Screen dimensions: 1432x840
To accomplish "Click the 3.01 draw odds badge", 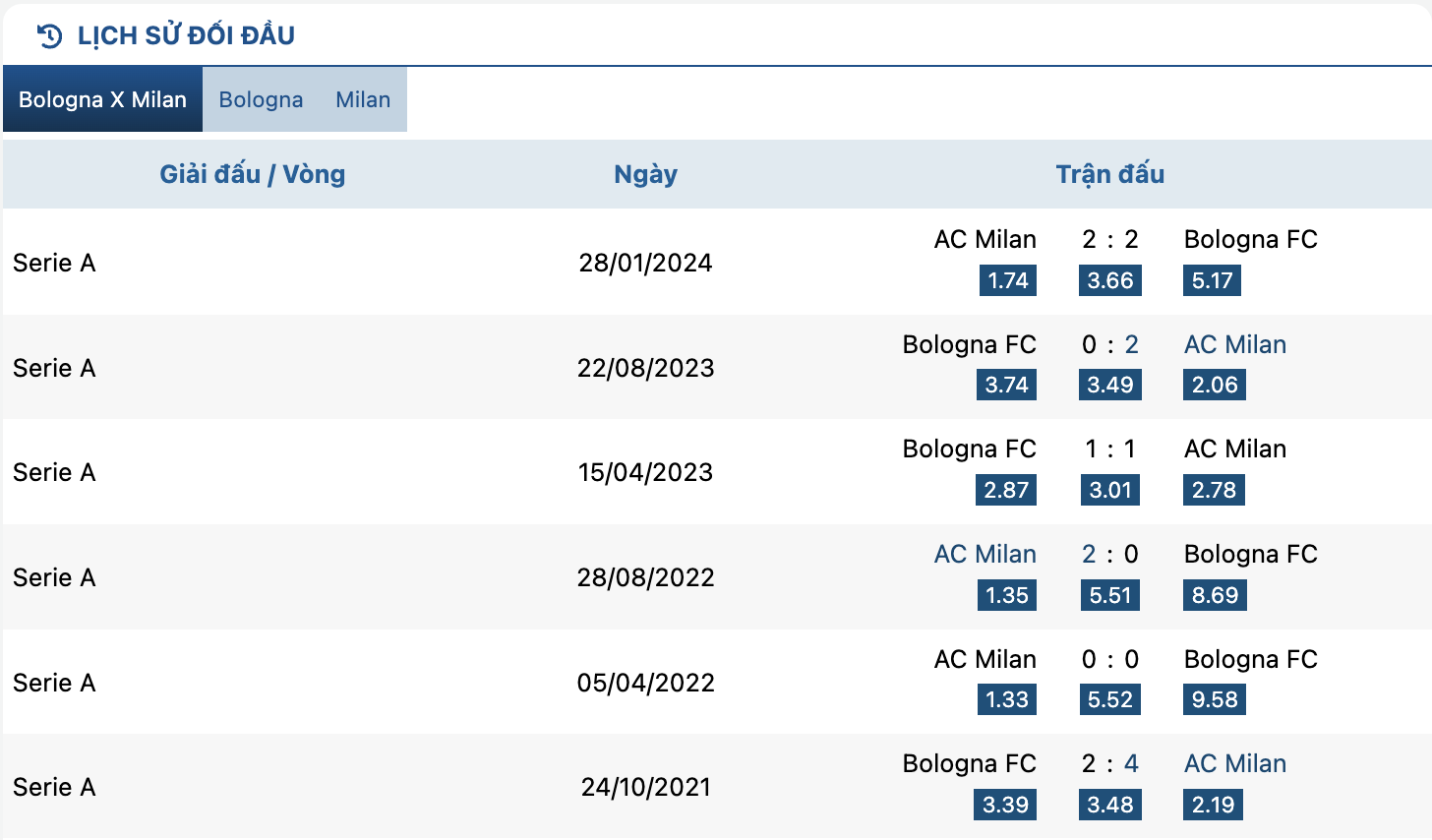I will [1110, 490].
